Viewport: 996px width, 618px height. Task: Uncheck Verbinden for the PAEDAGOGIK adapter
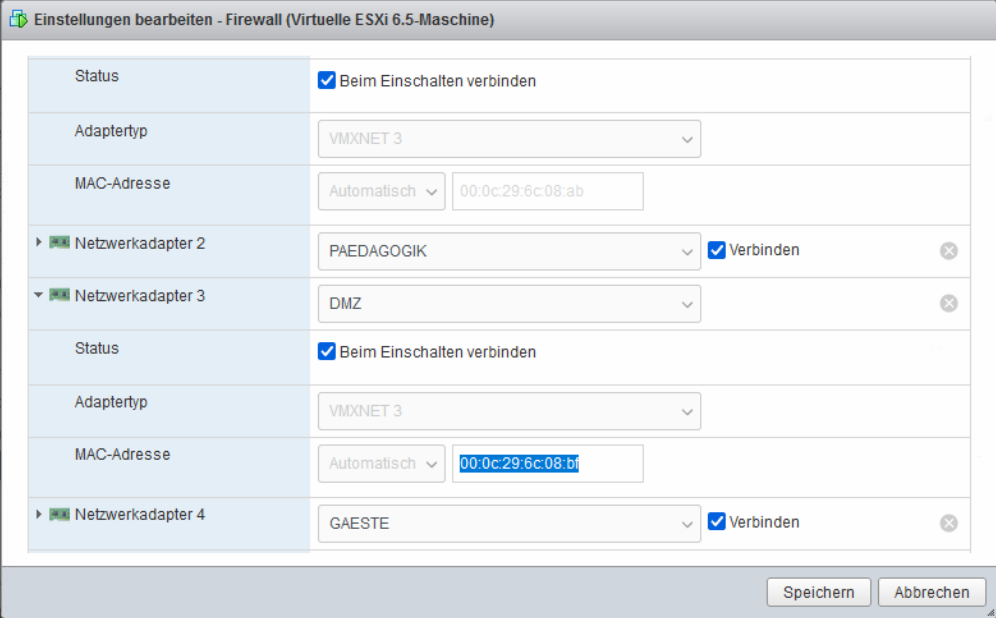[x=717, y=250]
